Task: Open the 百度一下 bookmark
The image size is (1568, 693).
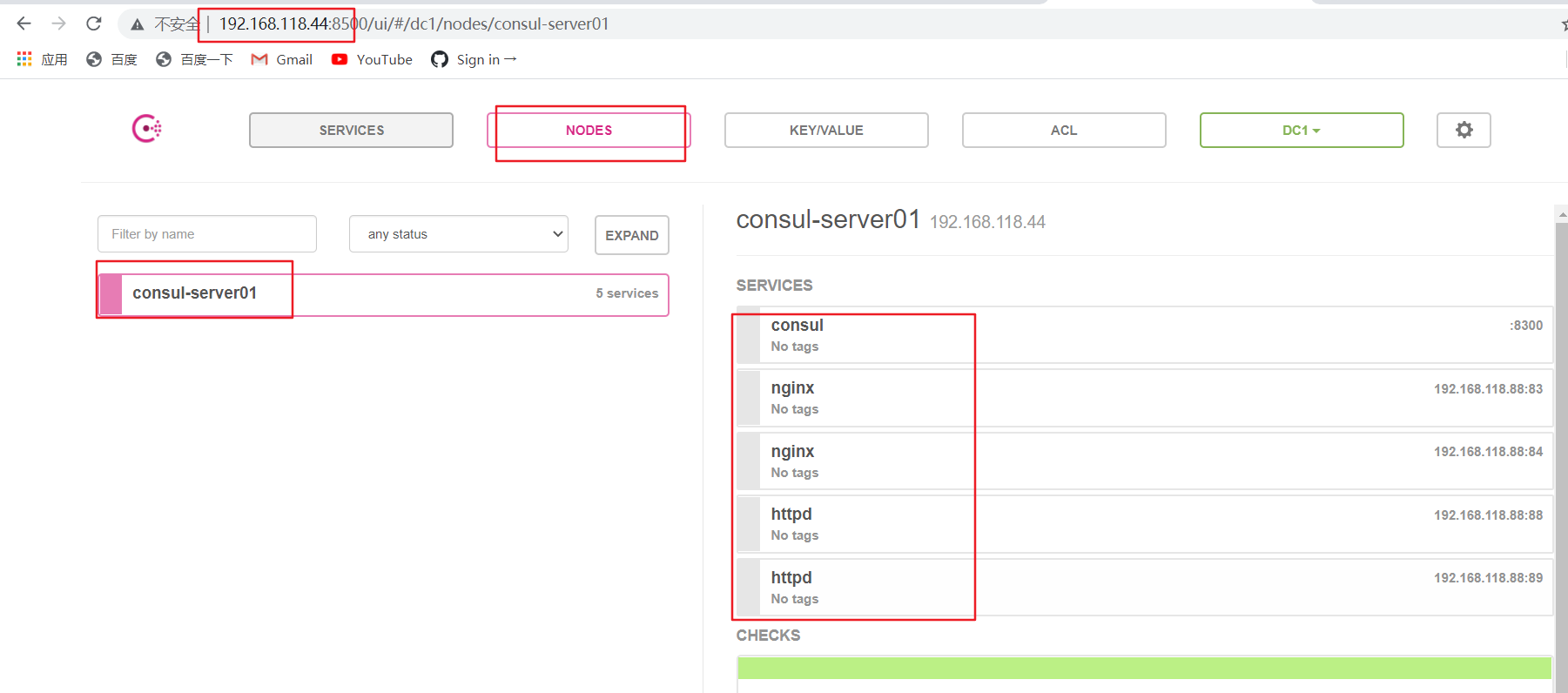Action: coord(194,59)
